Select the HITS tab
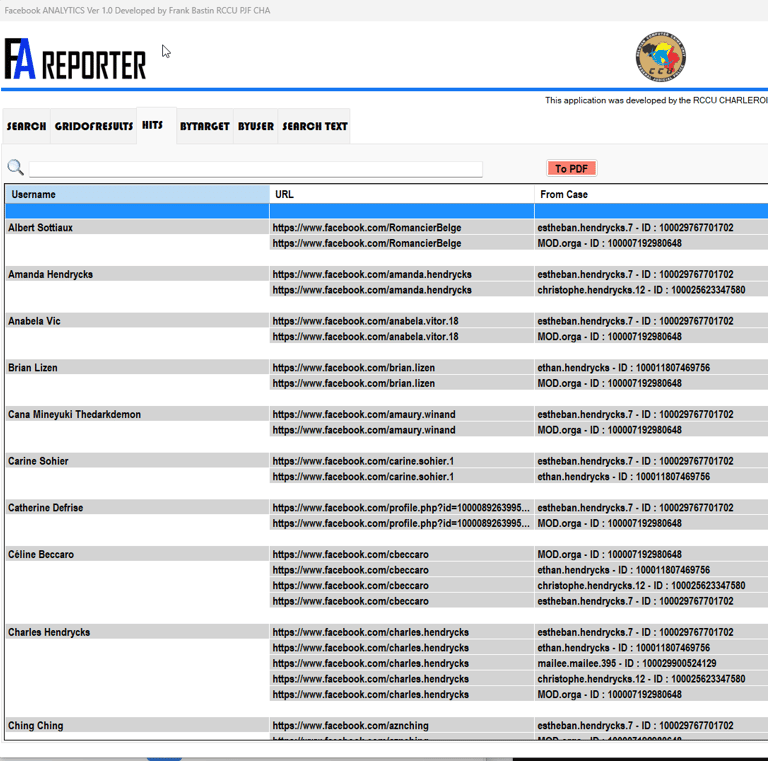This screenshot has height=761, width=768. point(156,125)
